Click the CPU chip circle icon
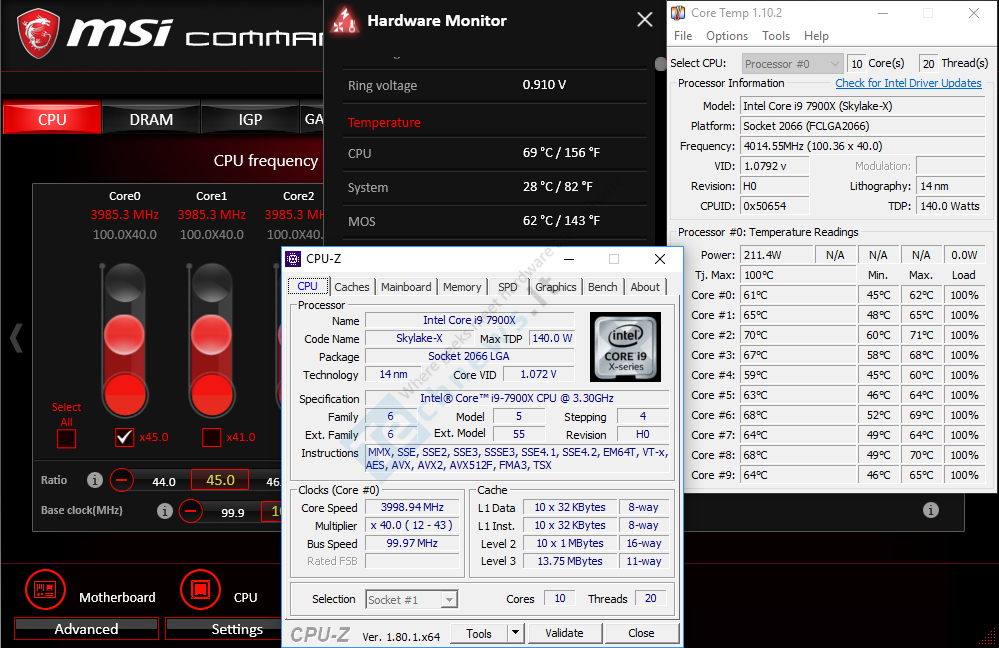The width and height of the screenshot is (999, 648). [200, 589]
